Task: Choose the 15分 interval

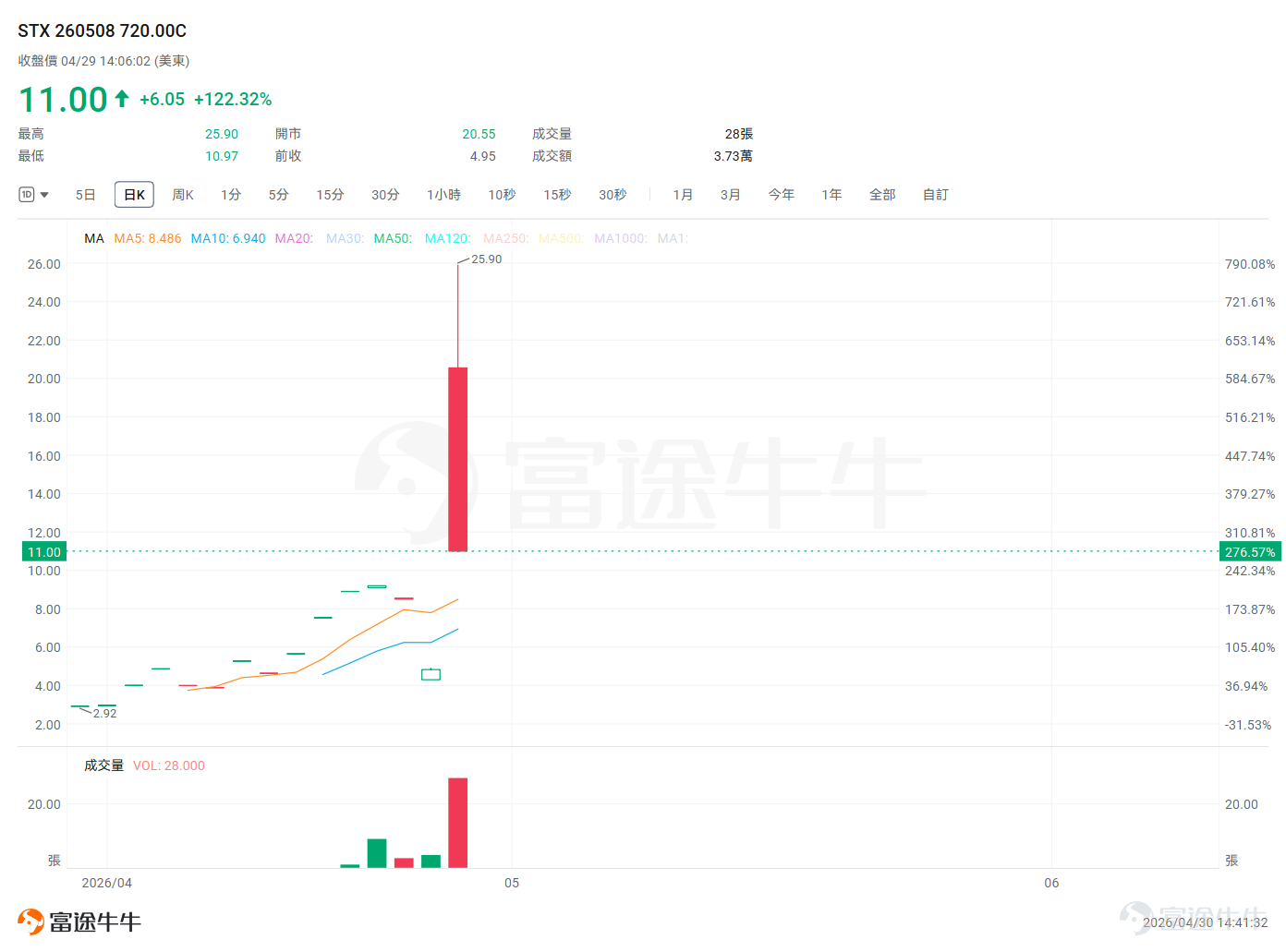Action: (x=330, y=195)
